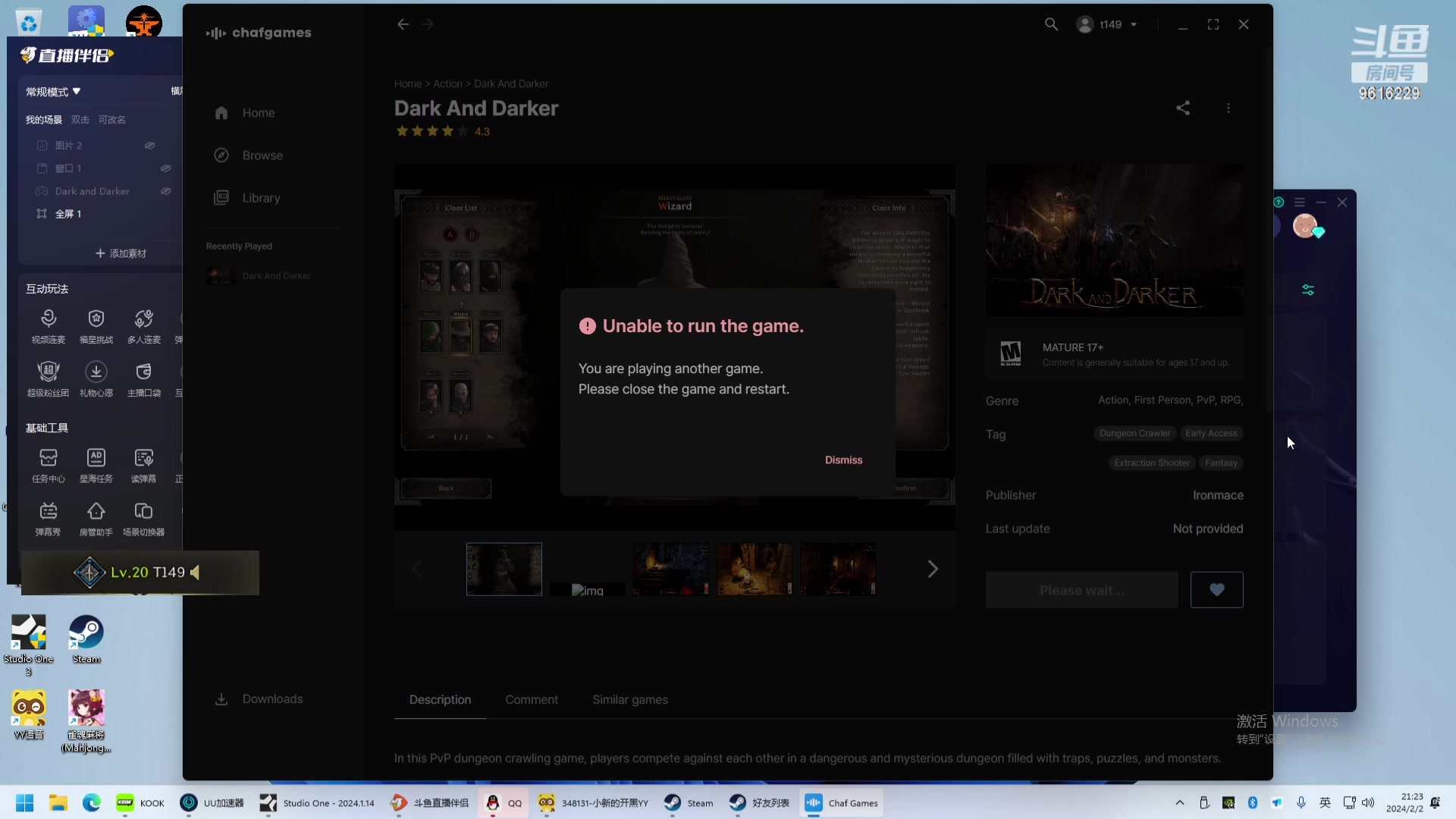Click the forward arrow in Chaf Games
1456x819 pixels.
[x=428, y=24]
